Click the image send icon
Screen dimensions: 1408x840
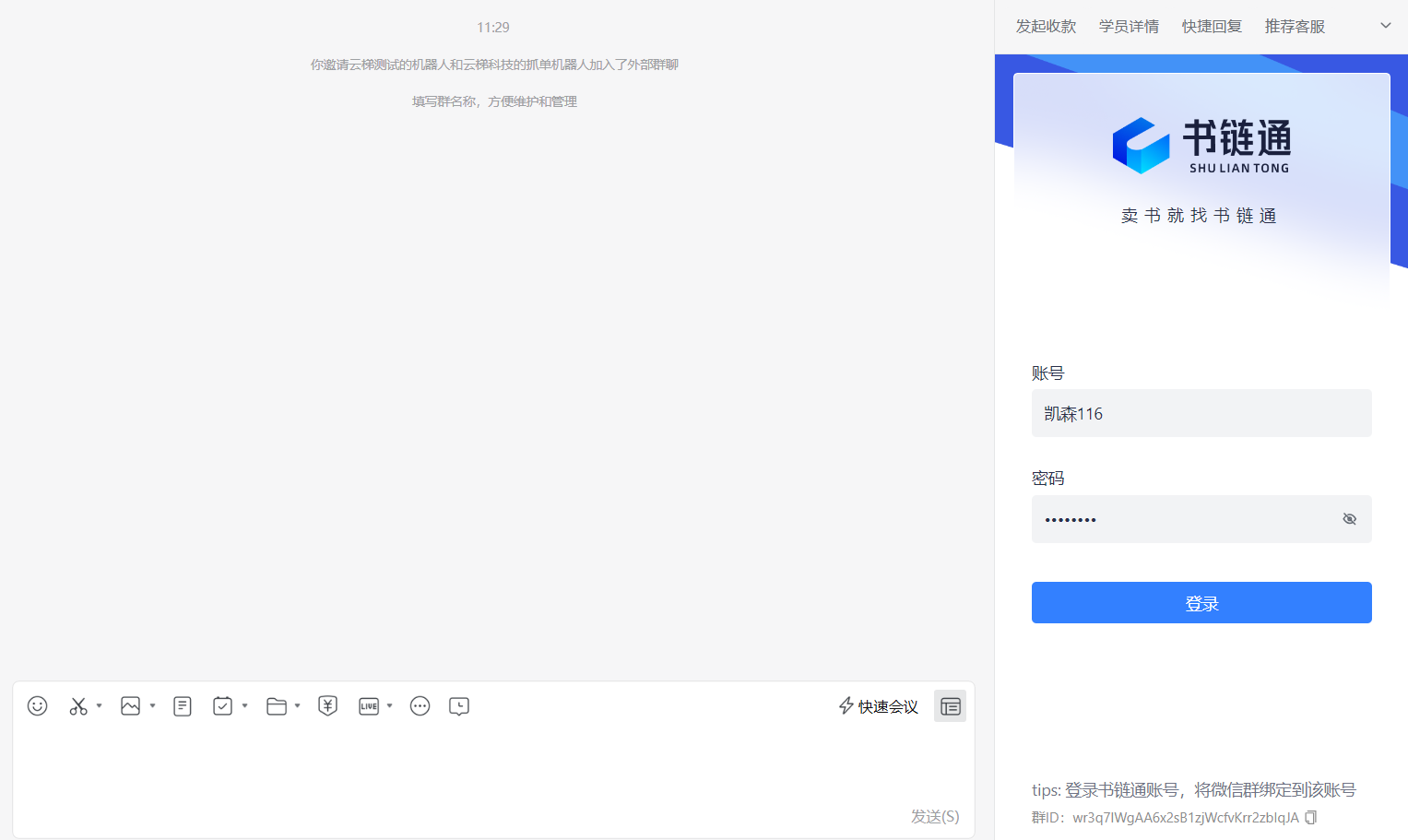131,706
